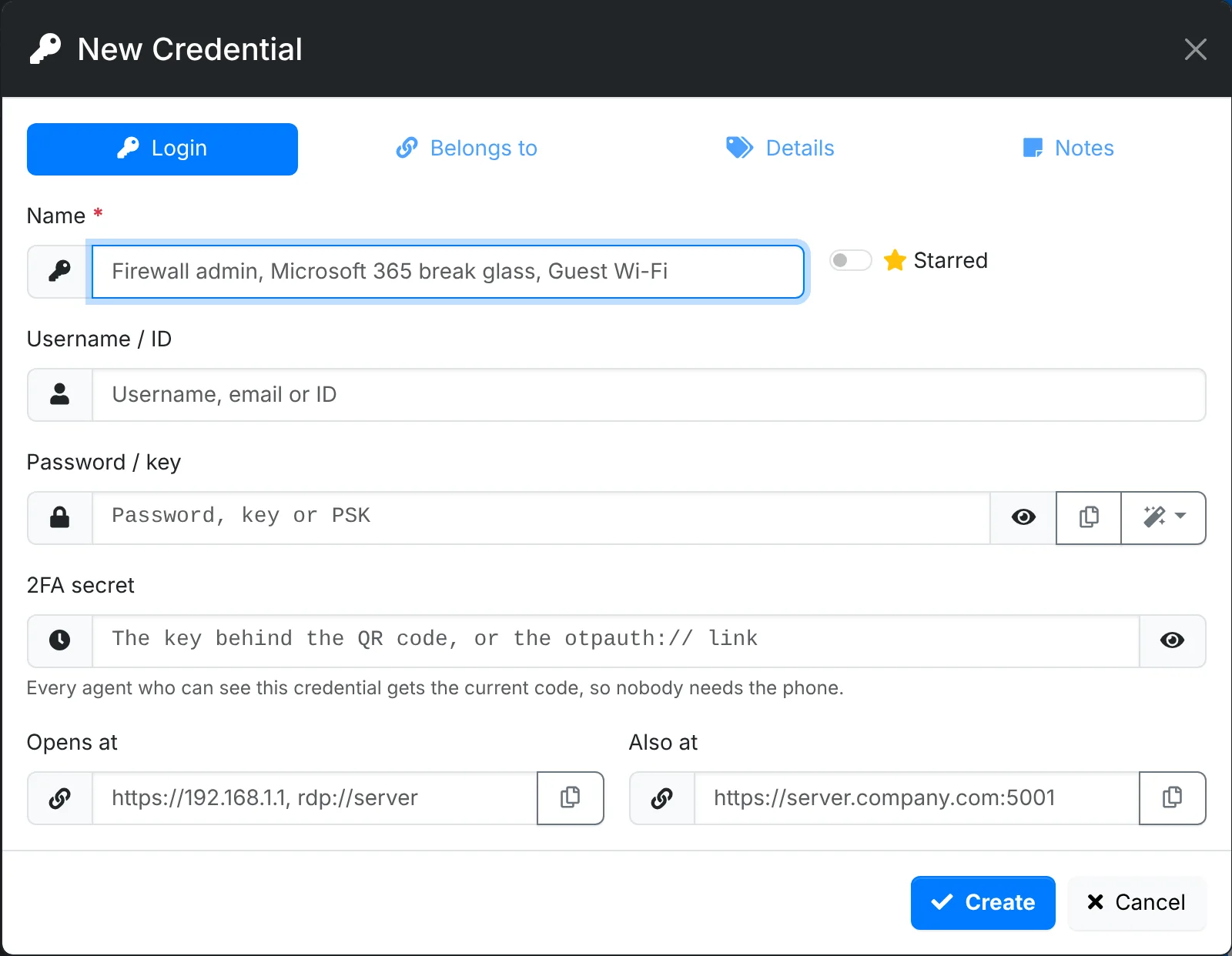Screen dimensions: 1232x956
Task: Click the Opens at label
Action: (x=72, y=742)
